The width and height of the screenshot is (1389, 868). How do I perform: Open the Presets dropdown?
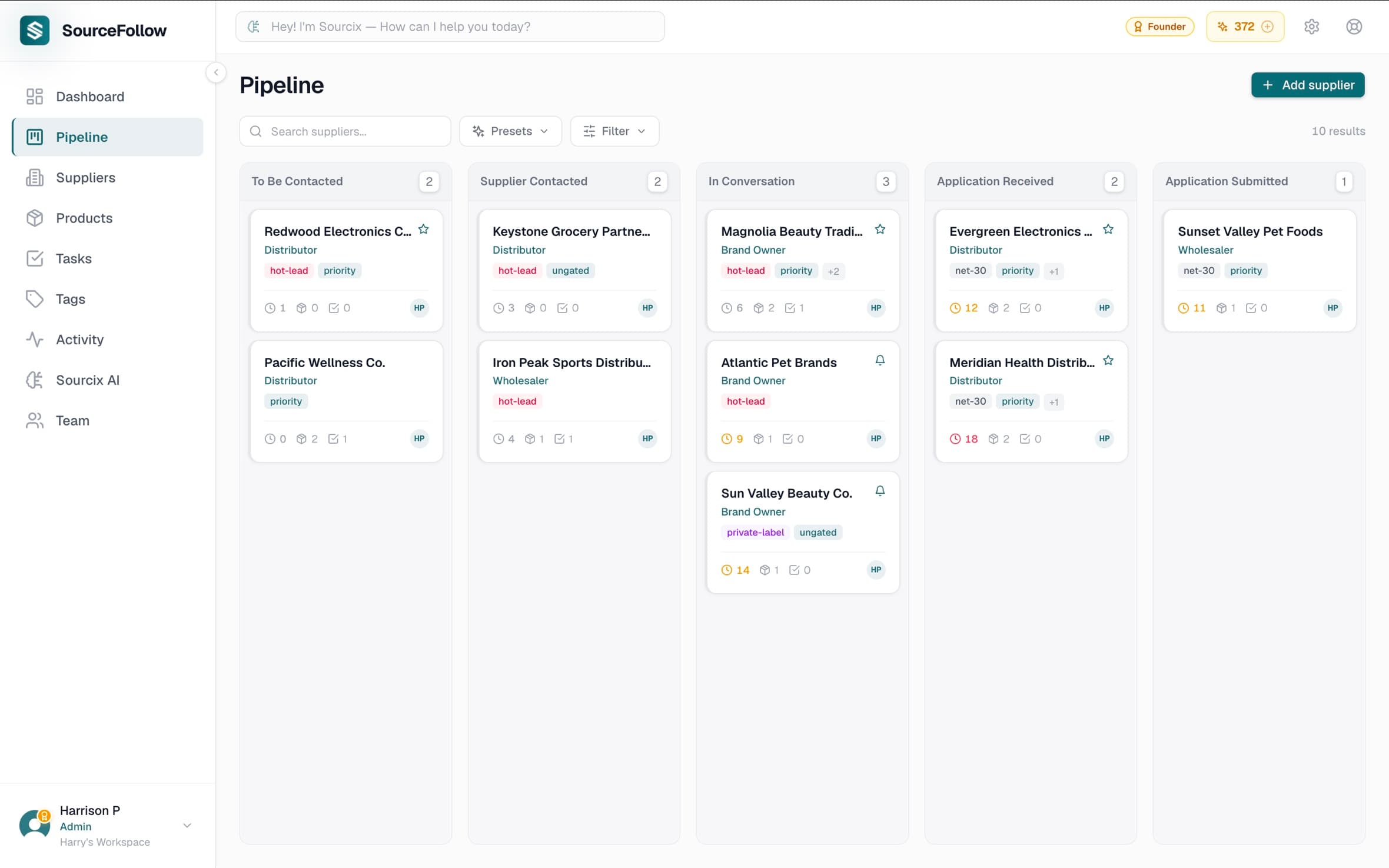(x=510, y=131)
